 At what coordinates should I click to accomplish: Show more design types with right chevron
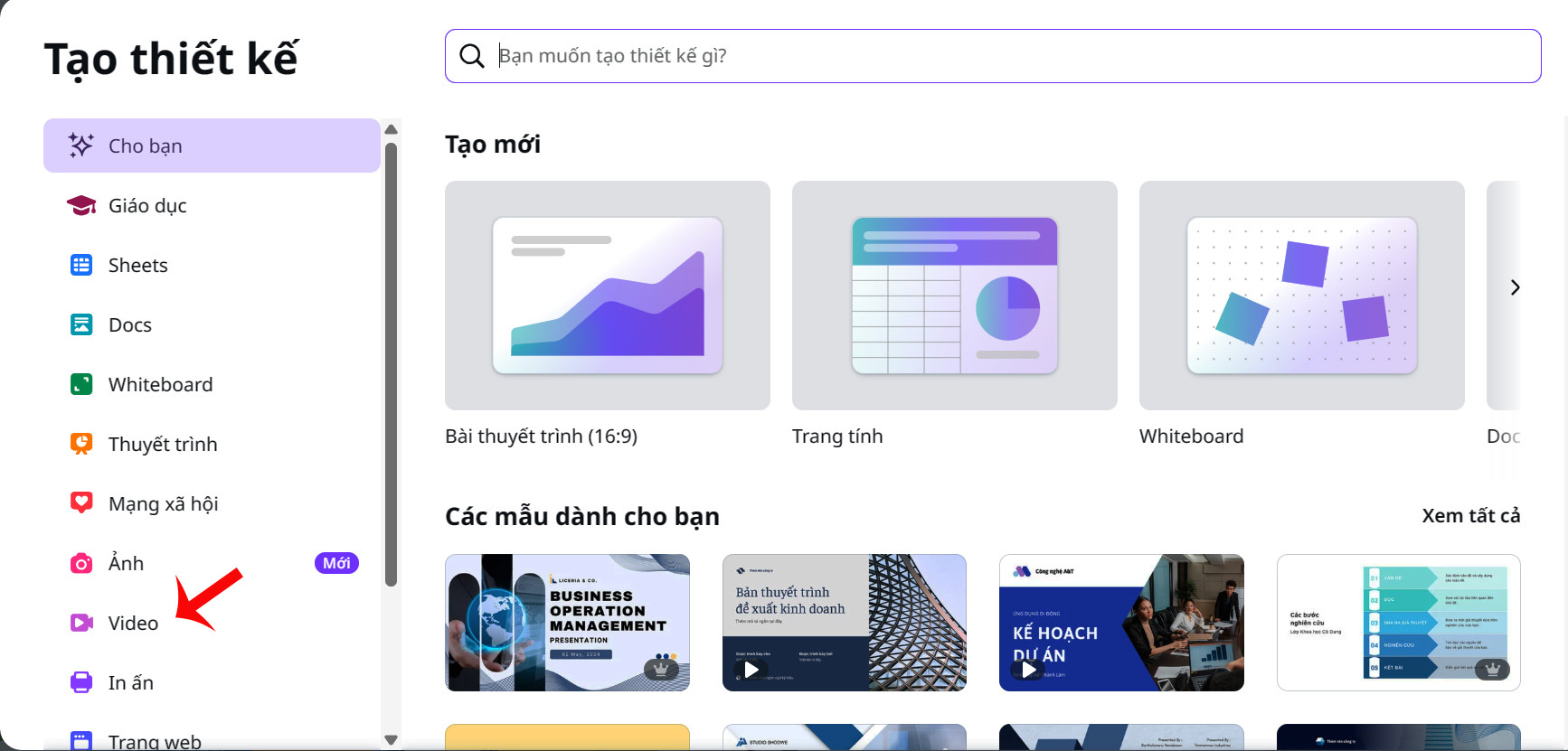(1515, 287)
